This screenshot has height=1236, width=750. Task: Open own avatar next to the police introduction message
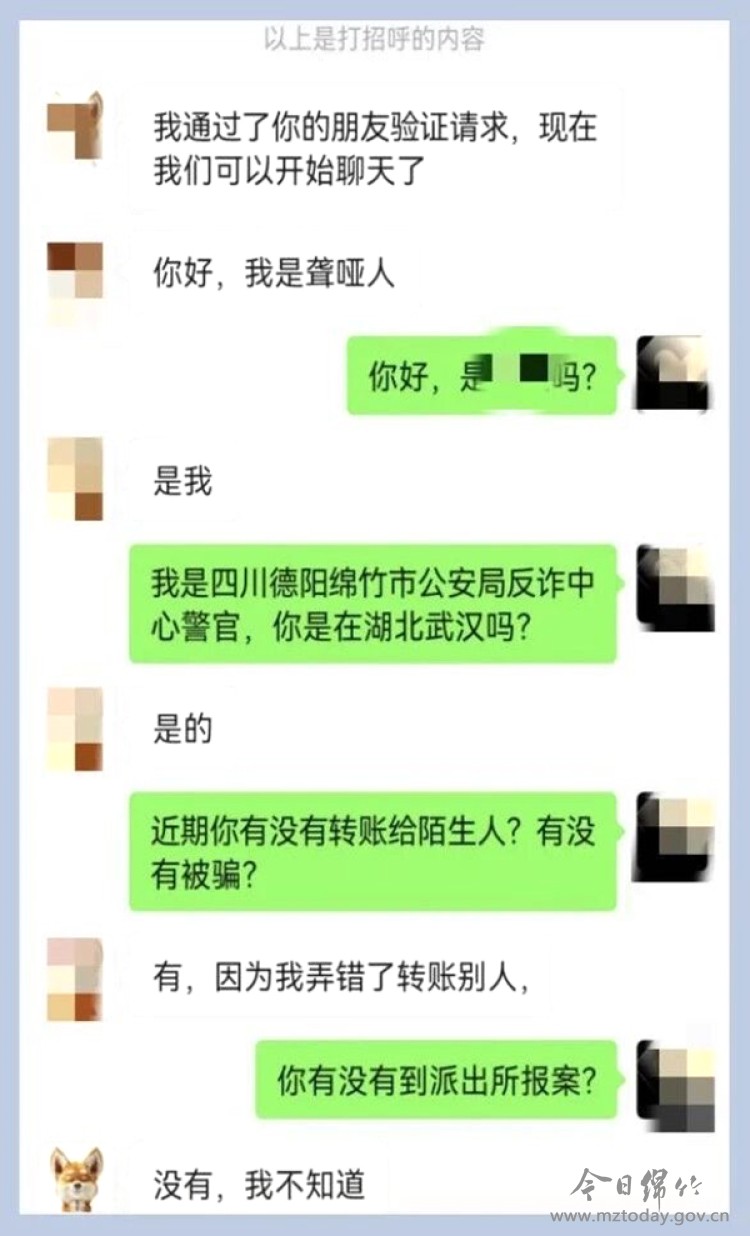click(676, 589)
